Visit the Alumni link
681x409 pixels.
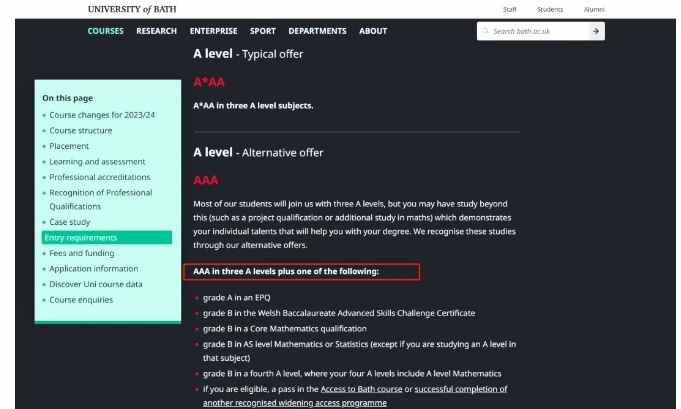tap(594, 9)
